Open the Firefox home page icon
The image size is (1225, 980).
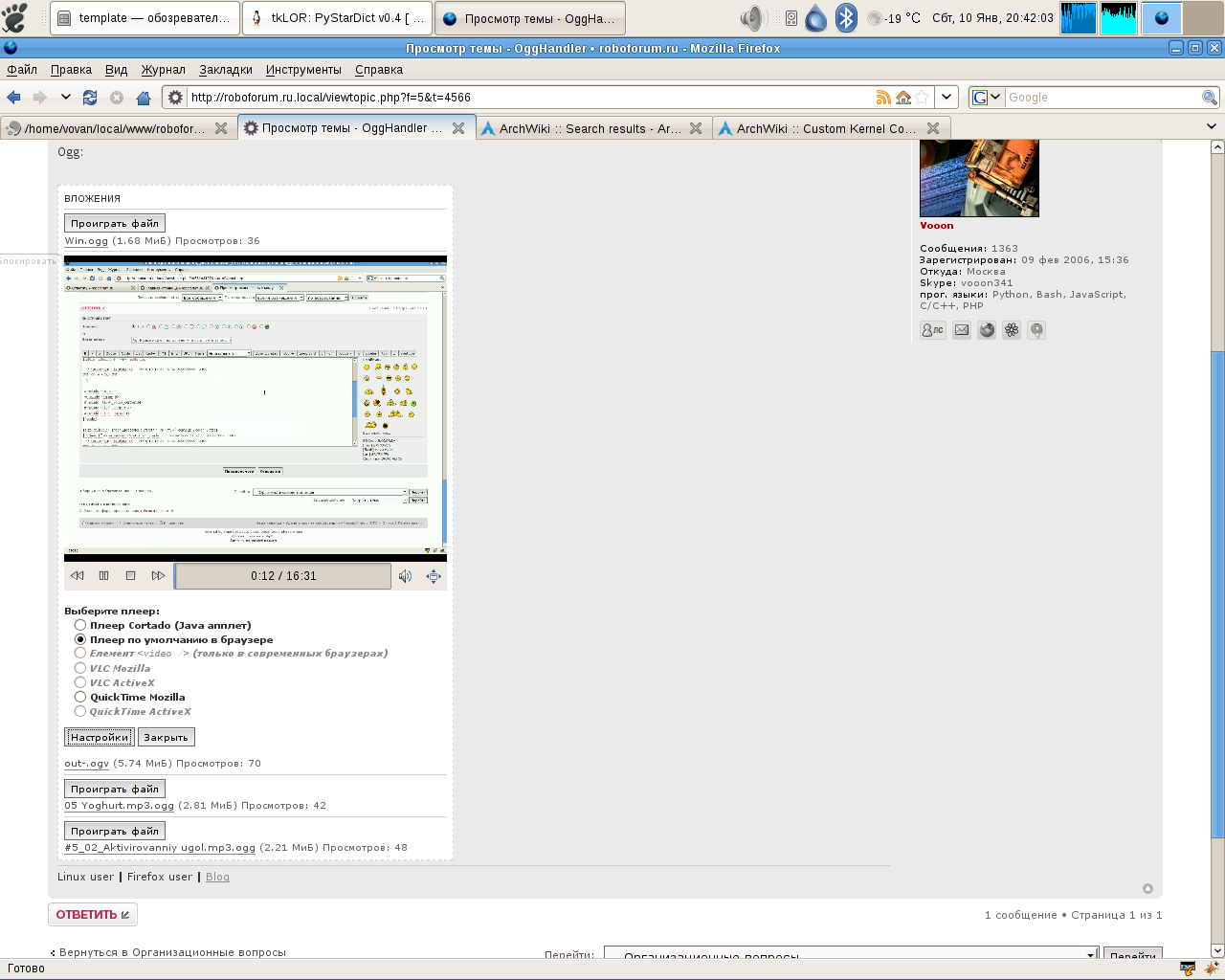click(x=144, y=97)
